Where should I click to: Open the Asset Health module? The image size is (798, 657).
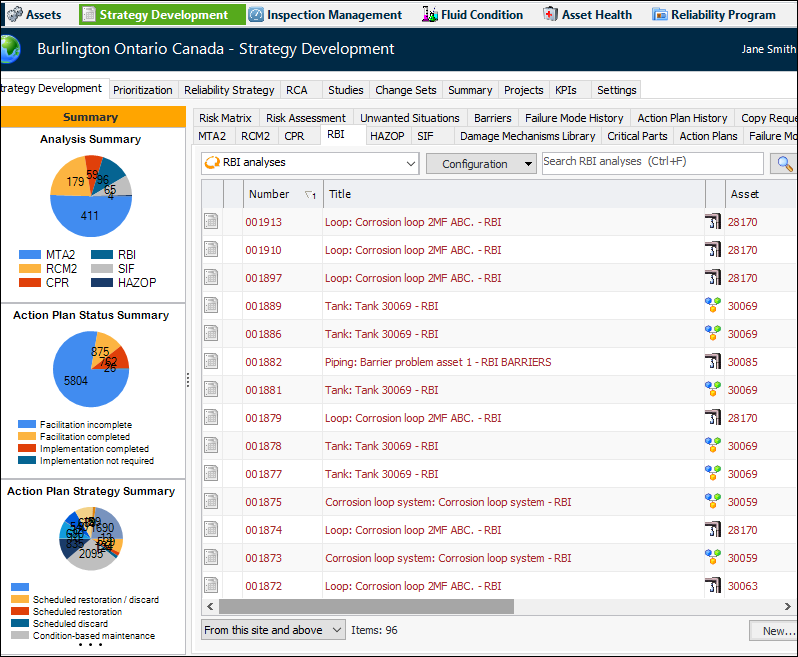tap(587, 15)
